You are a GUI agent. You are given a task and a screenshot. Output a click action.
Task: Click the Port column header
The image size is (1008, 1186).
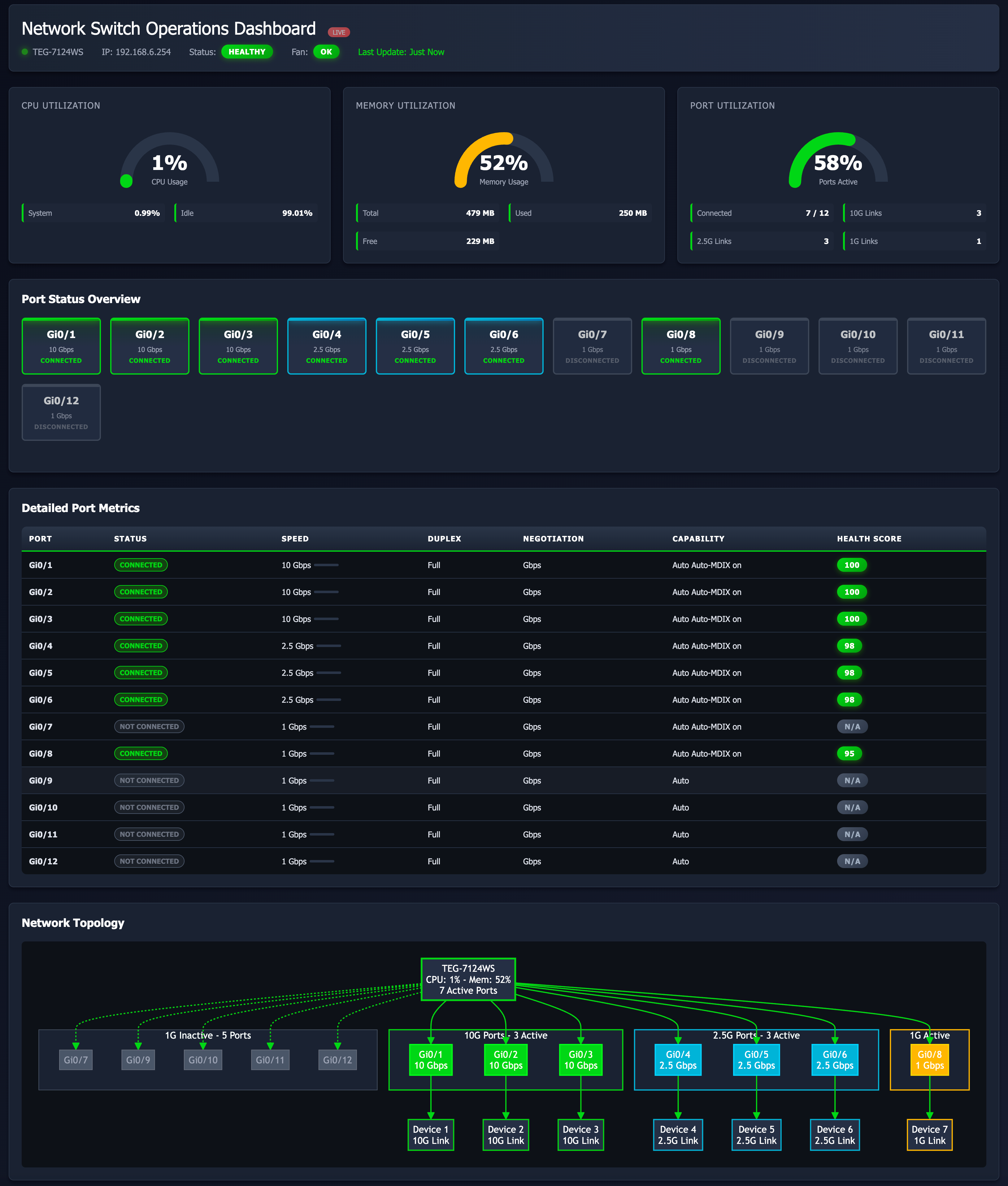click(x=41, y=539)
